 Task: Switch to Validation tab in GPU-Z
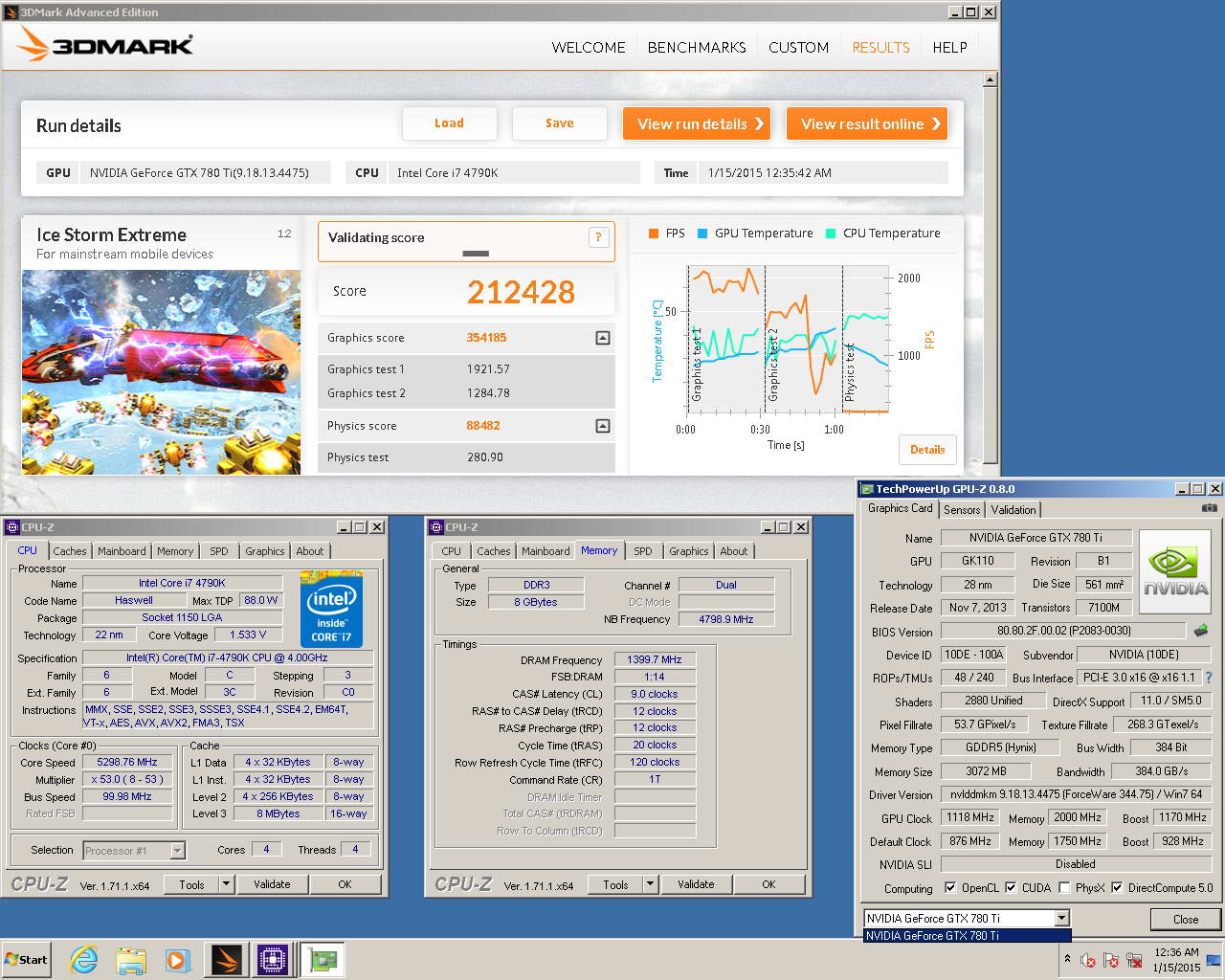(1013, 510)
